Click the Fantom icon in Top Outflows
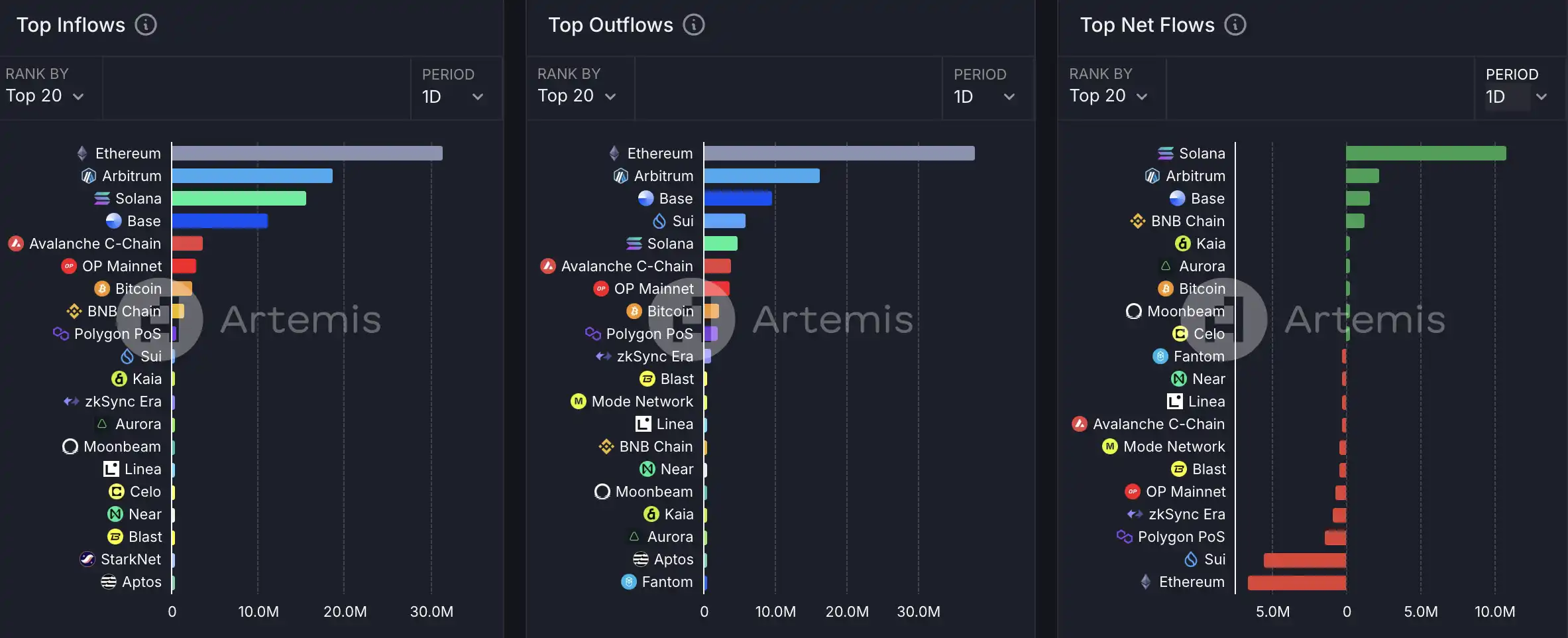This screenshot has width=1568, height=638. [x=629, y=582]
